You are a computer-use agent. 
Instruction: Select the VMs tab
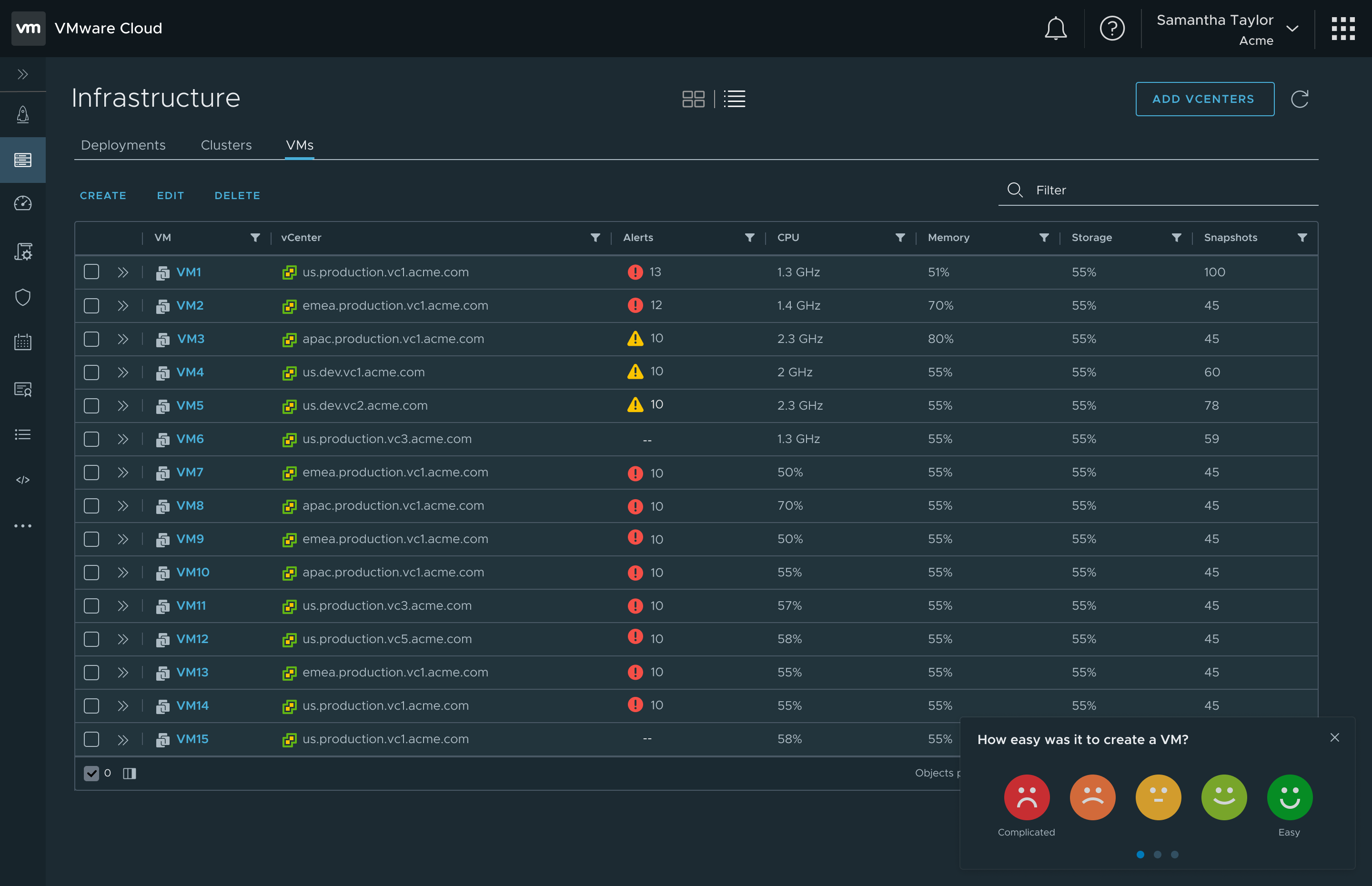[x=300, y=145]
